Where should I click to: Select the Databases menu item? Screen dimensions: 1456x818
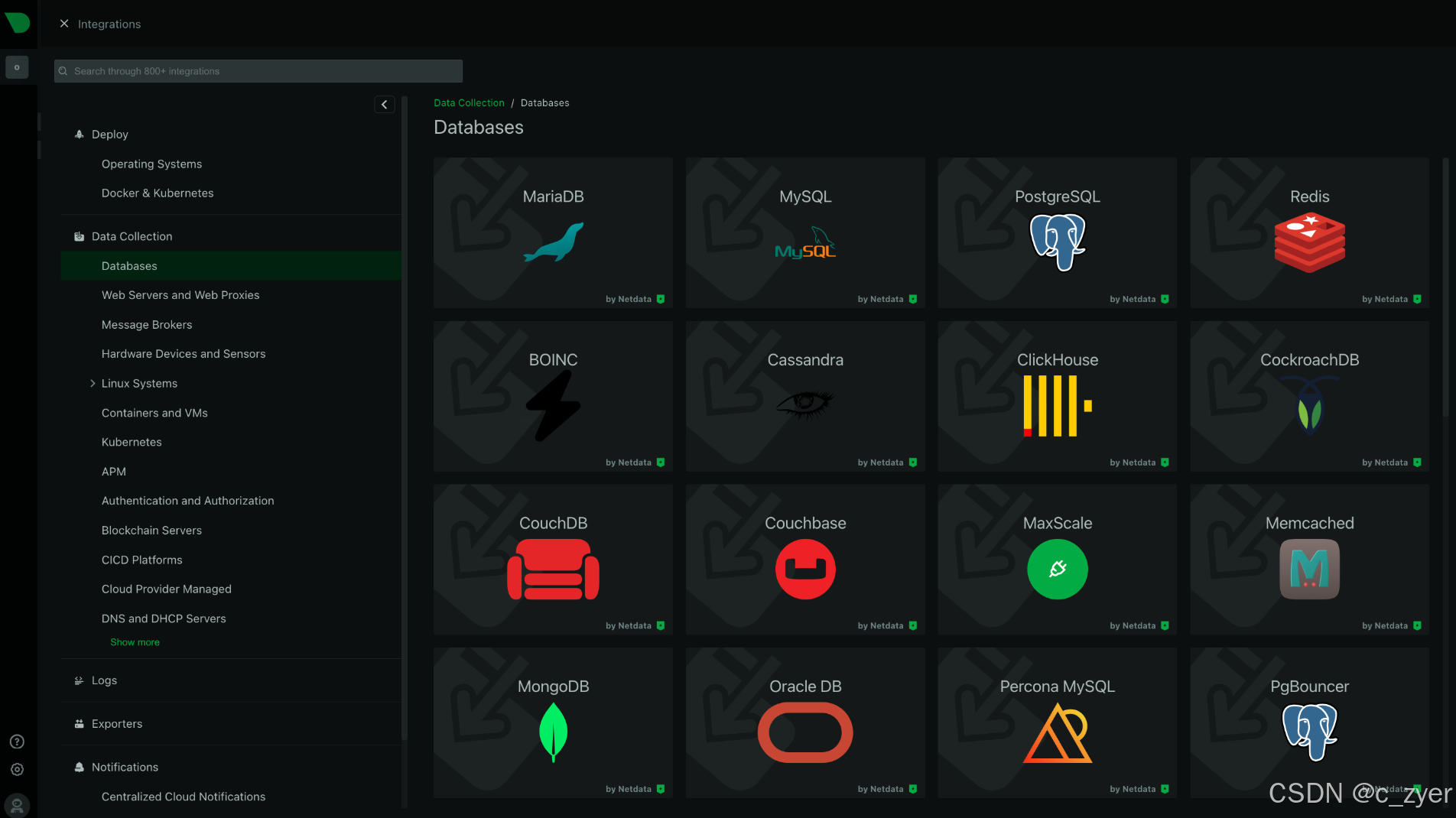tap(230, 266)
